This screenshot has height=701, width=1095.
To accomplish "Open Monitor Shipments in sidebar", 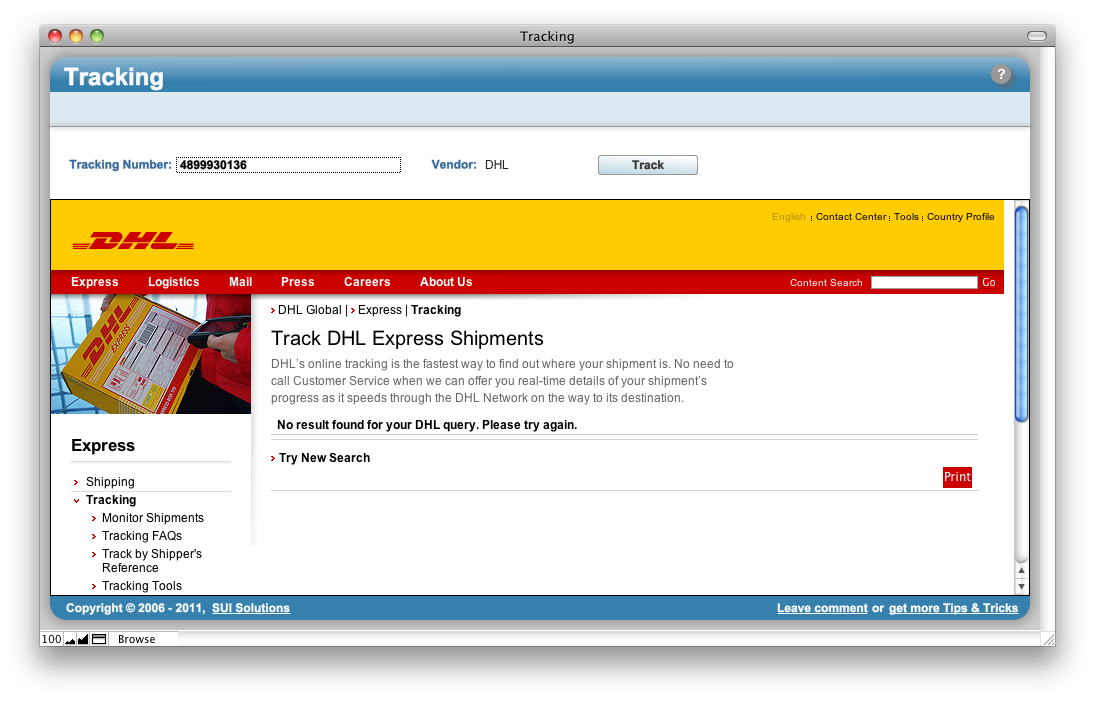I will (x=152, y=518).
